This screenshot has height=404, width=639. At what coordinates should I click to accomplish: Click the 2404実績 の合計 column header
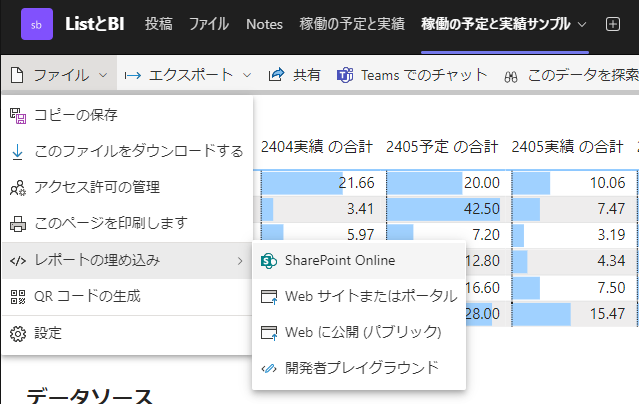317,147
